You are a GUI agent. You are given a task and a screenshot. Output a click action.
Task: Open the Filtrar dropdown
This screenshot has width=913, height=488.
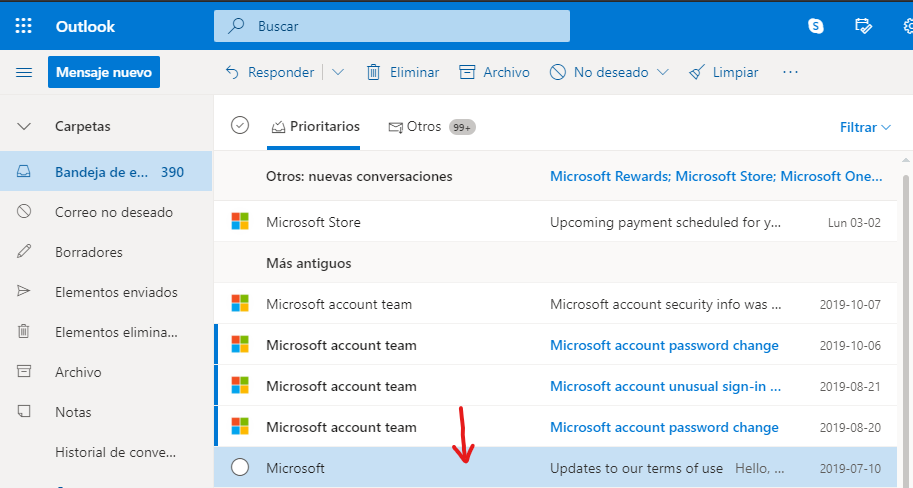pos(865,127)
